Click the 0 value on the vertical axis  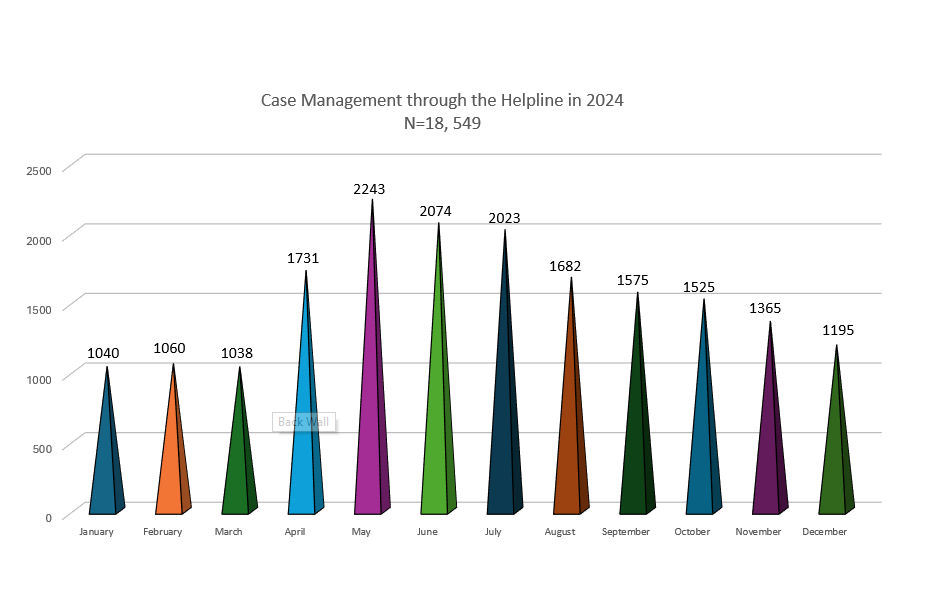coord(48,518)
